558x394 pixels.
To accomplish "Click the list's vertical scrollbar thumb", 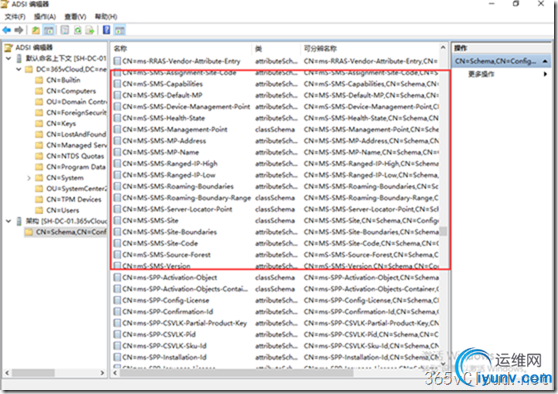I will tap(443, 231).
